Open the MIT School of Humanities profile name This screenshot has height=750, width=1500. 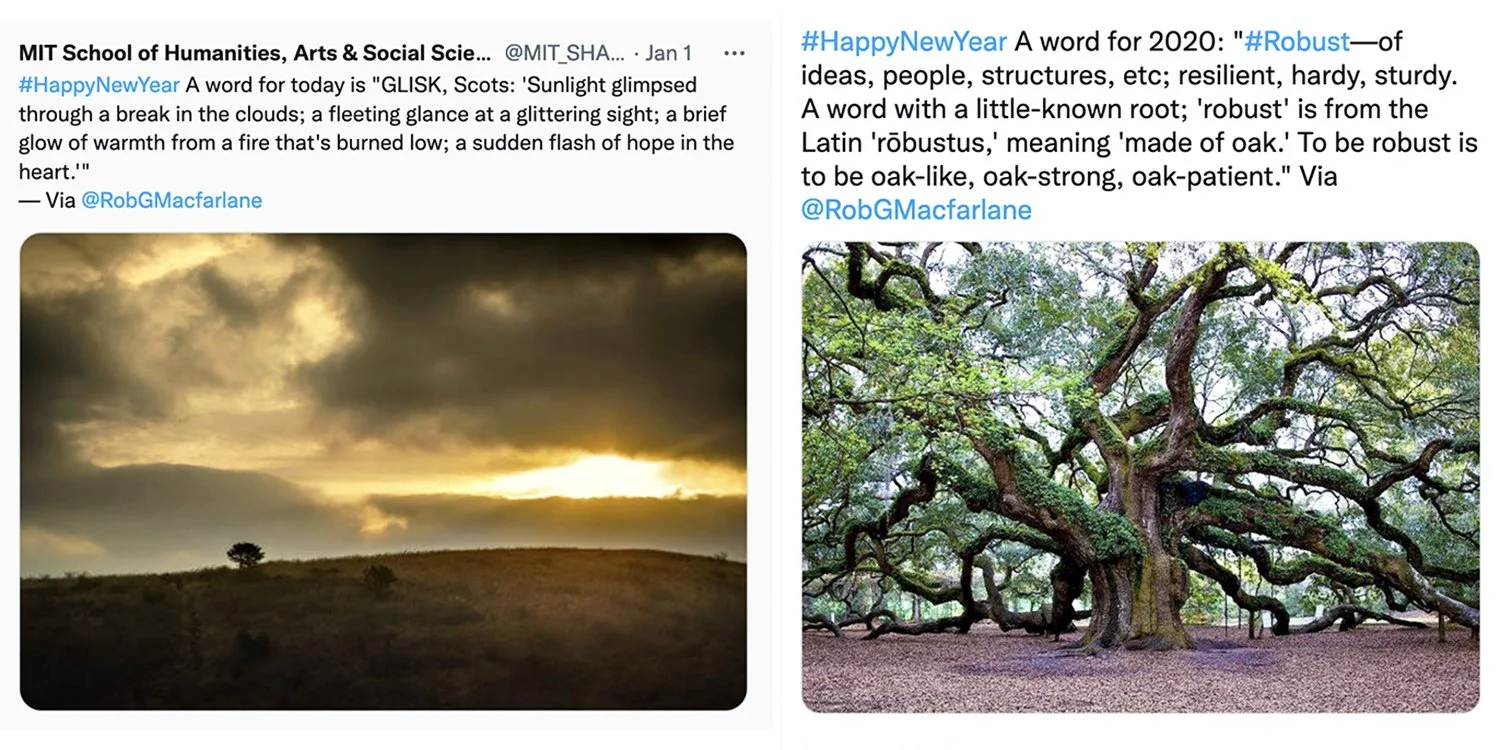click(255, 53)
